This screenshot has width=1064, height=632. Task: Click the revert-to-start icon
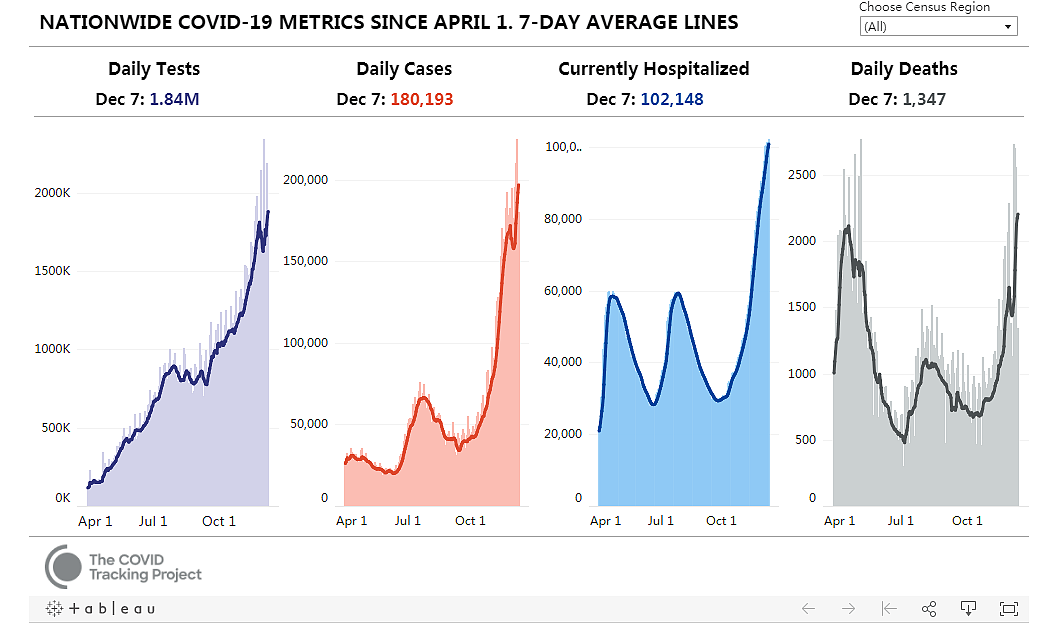(889, 608)
